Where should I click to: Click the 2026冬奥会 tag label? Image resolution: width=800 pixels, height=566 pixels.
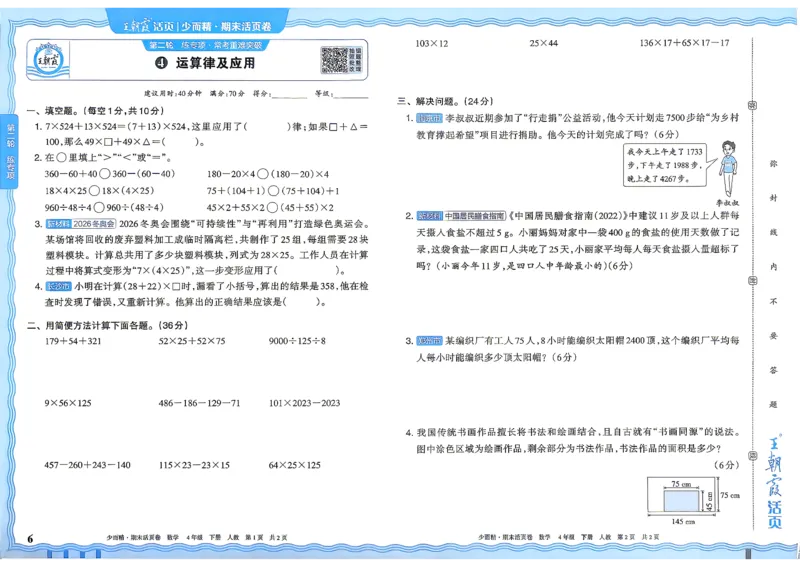pyautogui.click(x=94, y=224)
